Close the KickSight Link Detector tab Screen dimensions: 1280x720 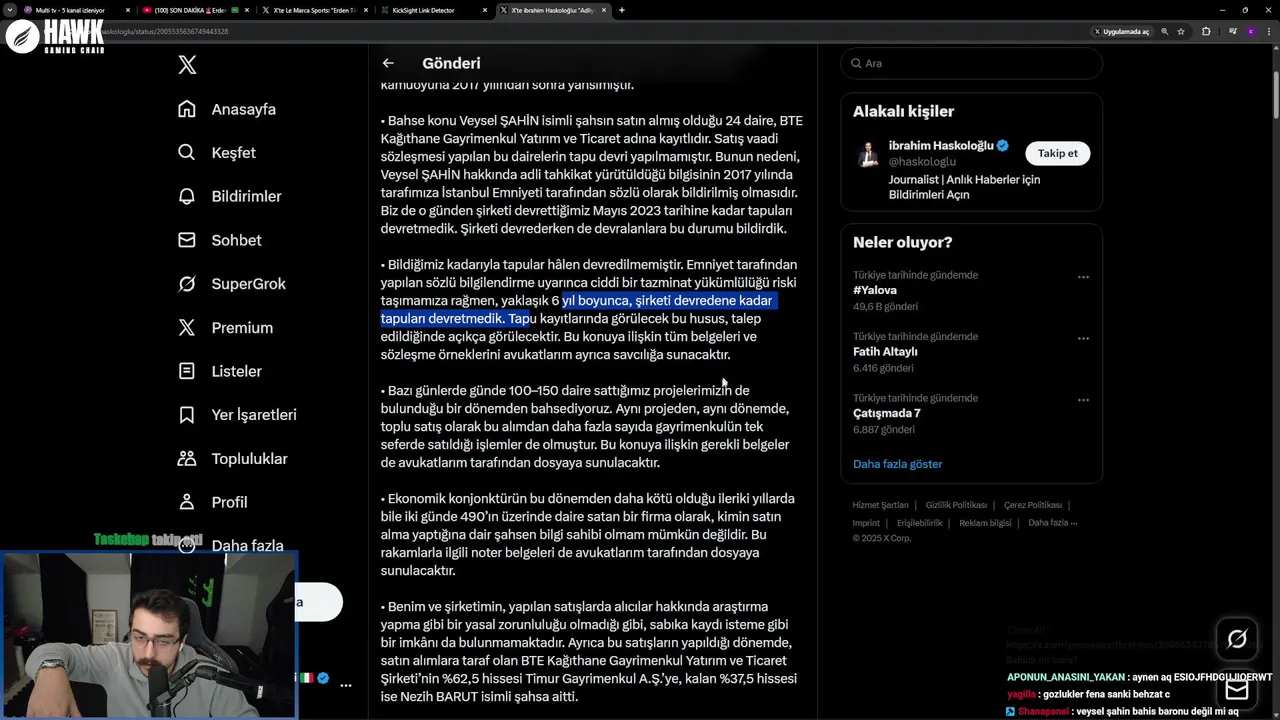(485, 10)
